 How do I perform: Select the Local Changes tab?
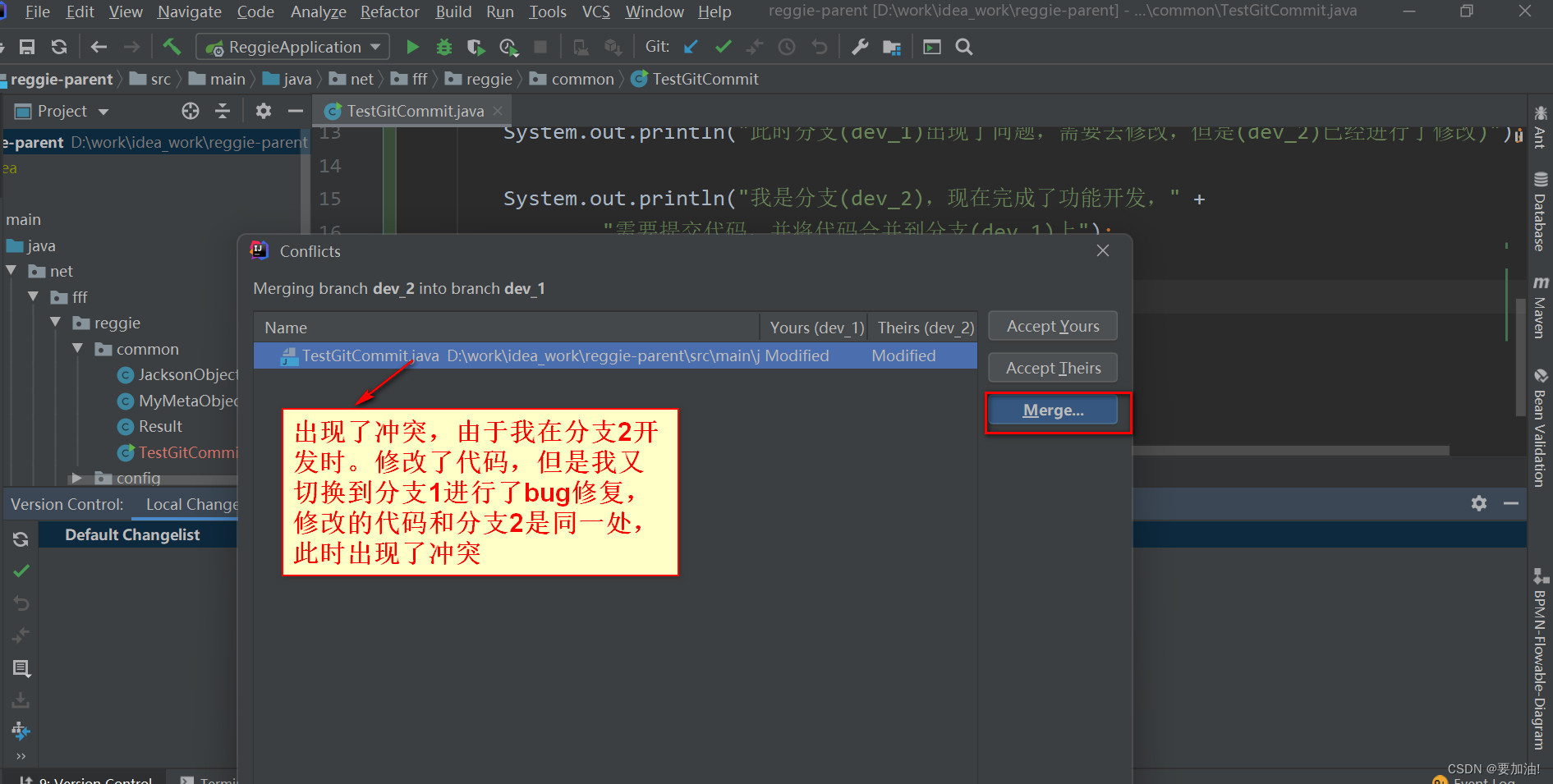click(192, 504)
